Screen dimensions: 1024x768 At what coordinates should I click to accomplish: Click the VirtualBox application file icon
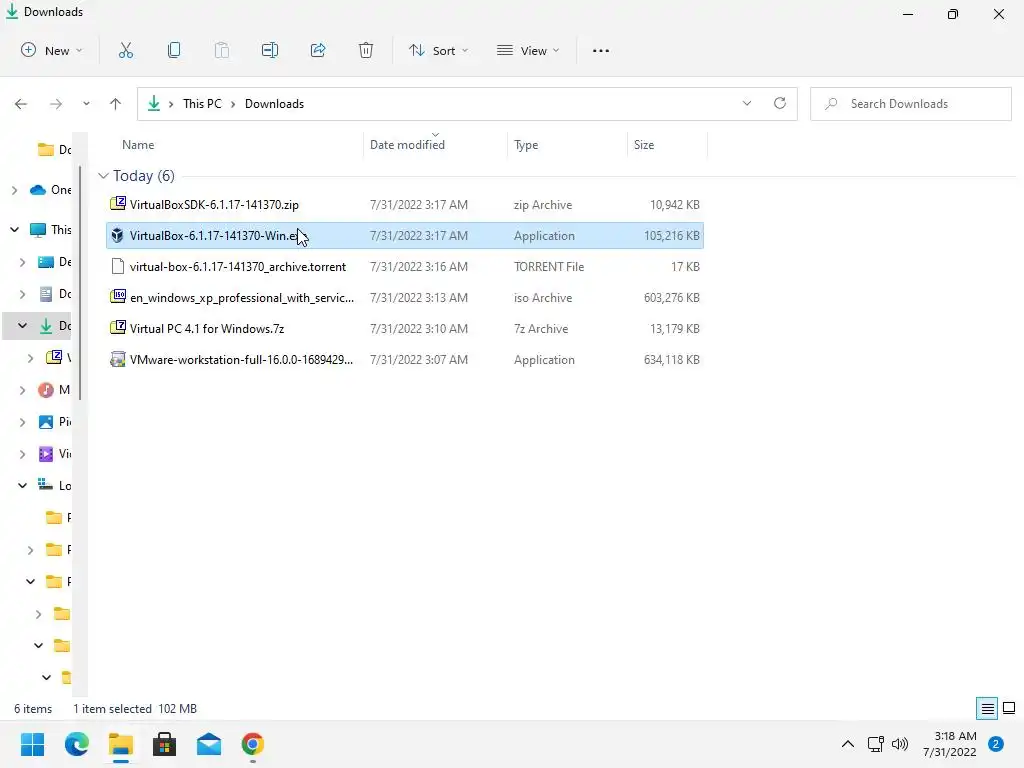coord(118,236)
